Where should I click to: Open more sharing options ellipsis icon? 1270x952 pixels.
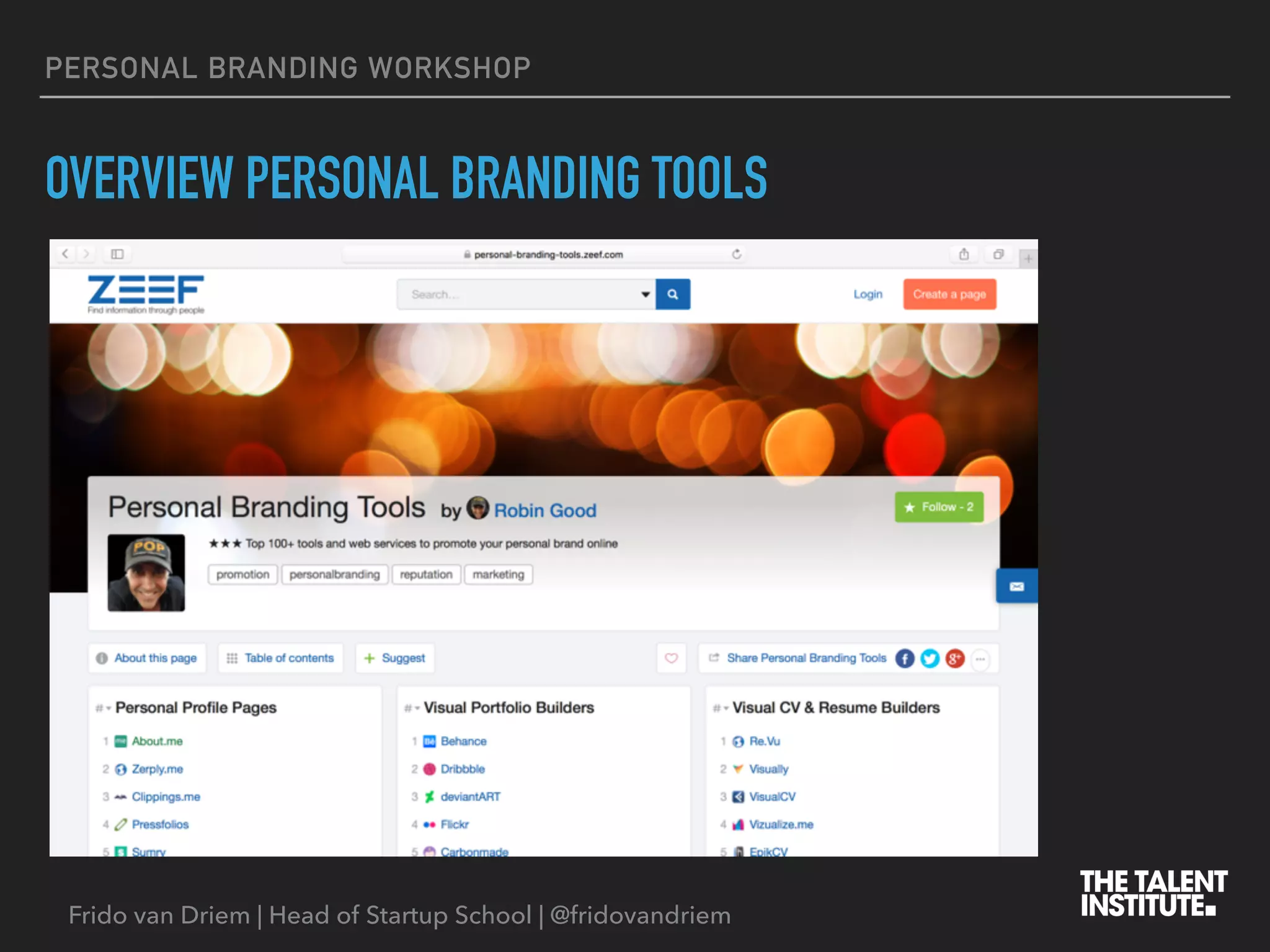[980, 659]
